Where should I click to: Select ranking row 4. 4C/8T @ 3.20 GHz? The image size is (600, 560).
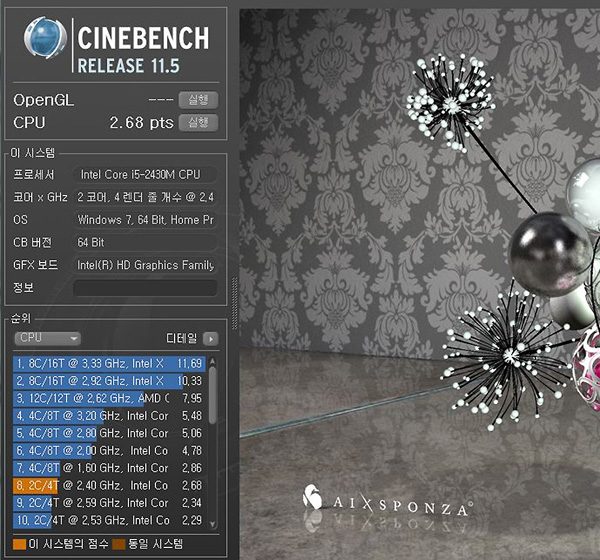tap(109, 416)
